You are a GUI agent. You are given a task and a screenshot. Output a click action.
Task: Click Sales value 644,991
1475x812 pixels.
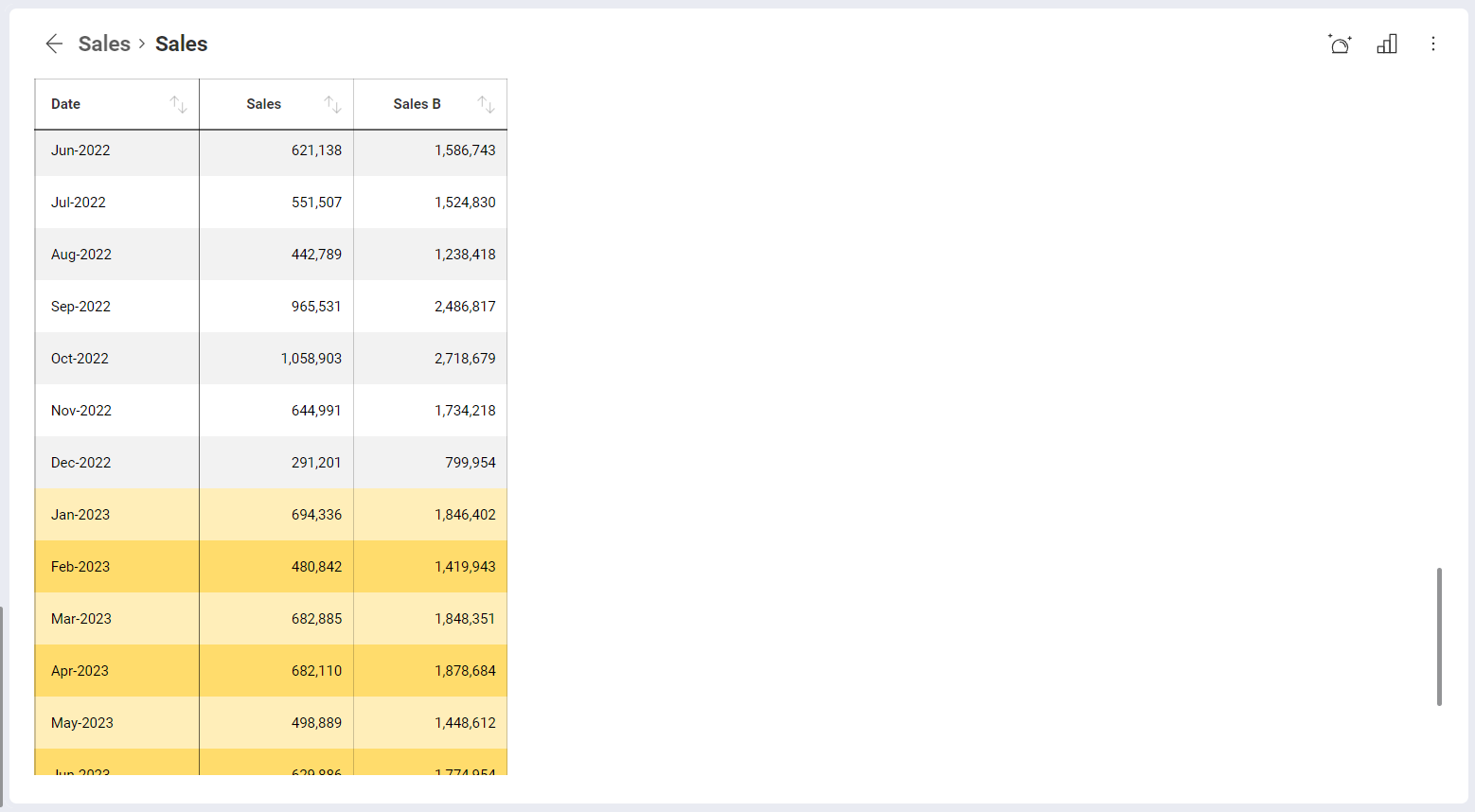[316, 411]
